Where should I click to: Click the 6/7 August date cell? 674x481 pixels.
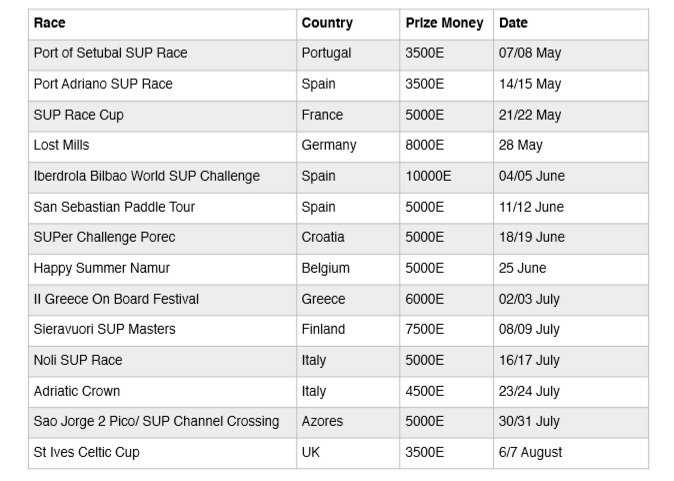530,452
